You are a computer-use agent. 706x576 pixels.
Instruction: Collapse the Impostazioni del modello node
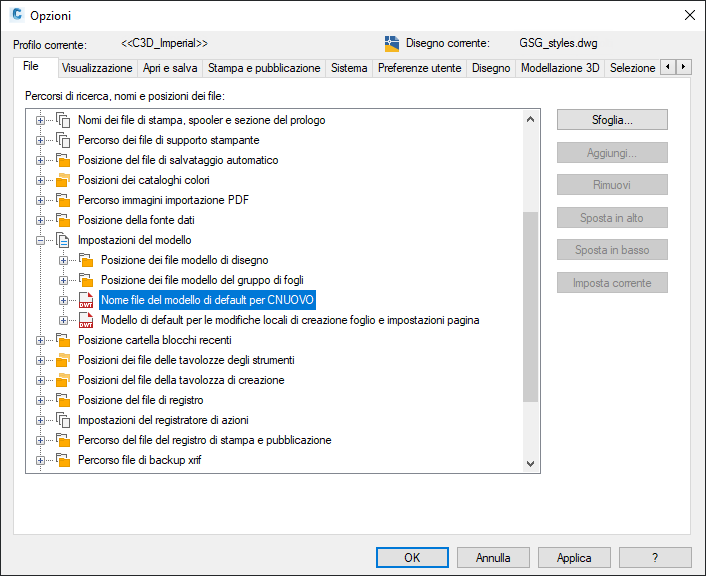pos(40,240)
